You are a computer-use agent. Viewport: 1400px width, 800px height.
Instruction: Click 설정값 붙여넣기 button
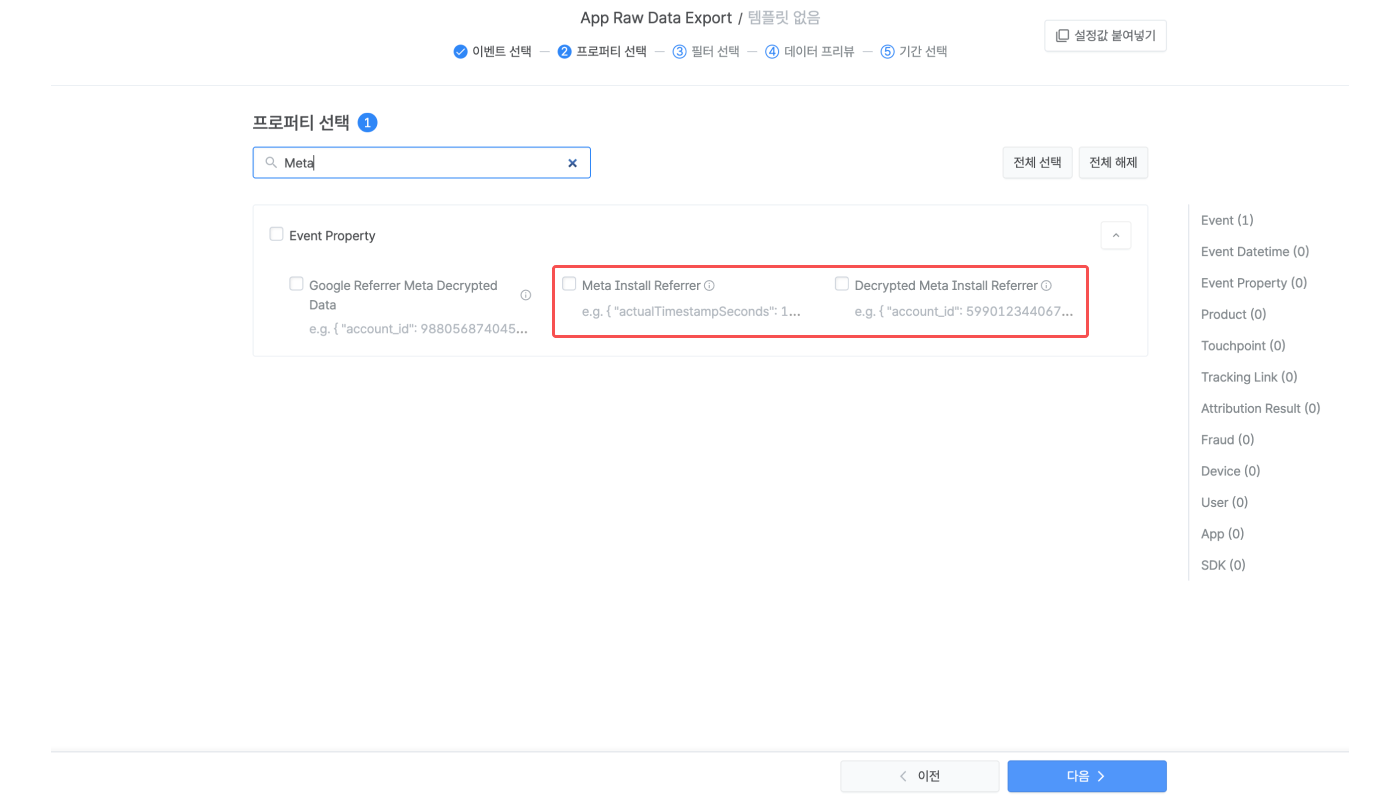pos(1105,36)
